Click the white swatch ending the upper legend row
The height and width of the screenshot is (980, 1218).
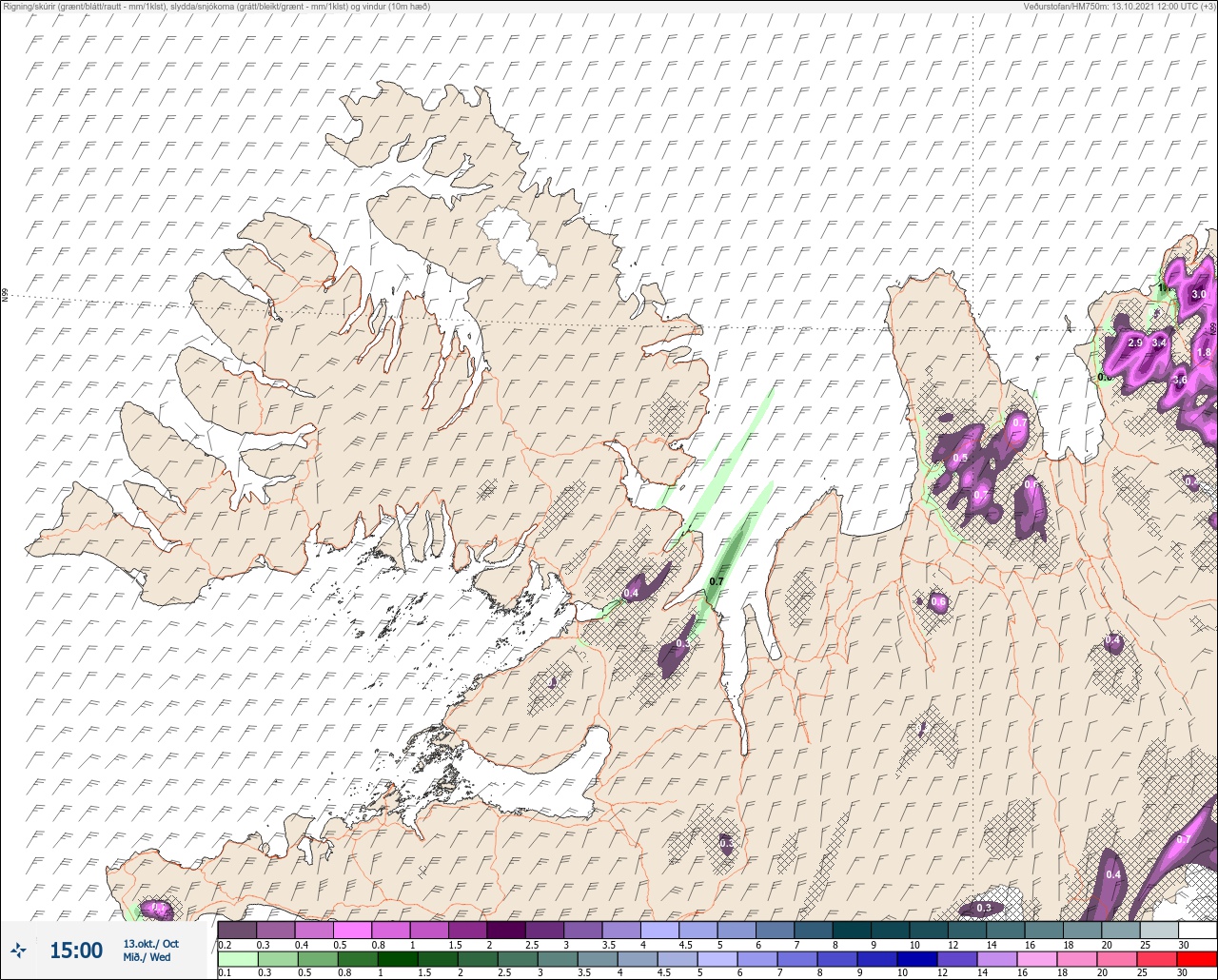[1197, 930]
